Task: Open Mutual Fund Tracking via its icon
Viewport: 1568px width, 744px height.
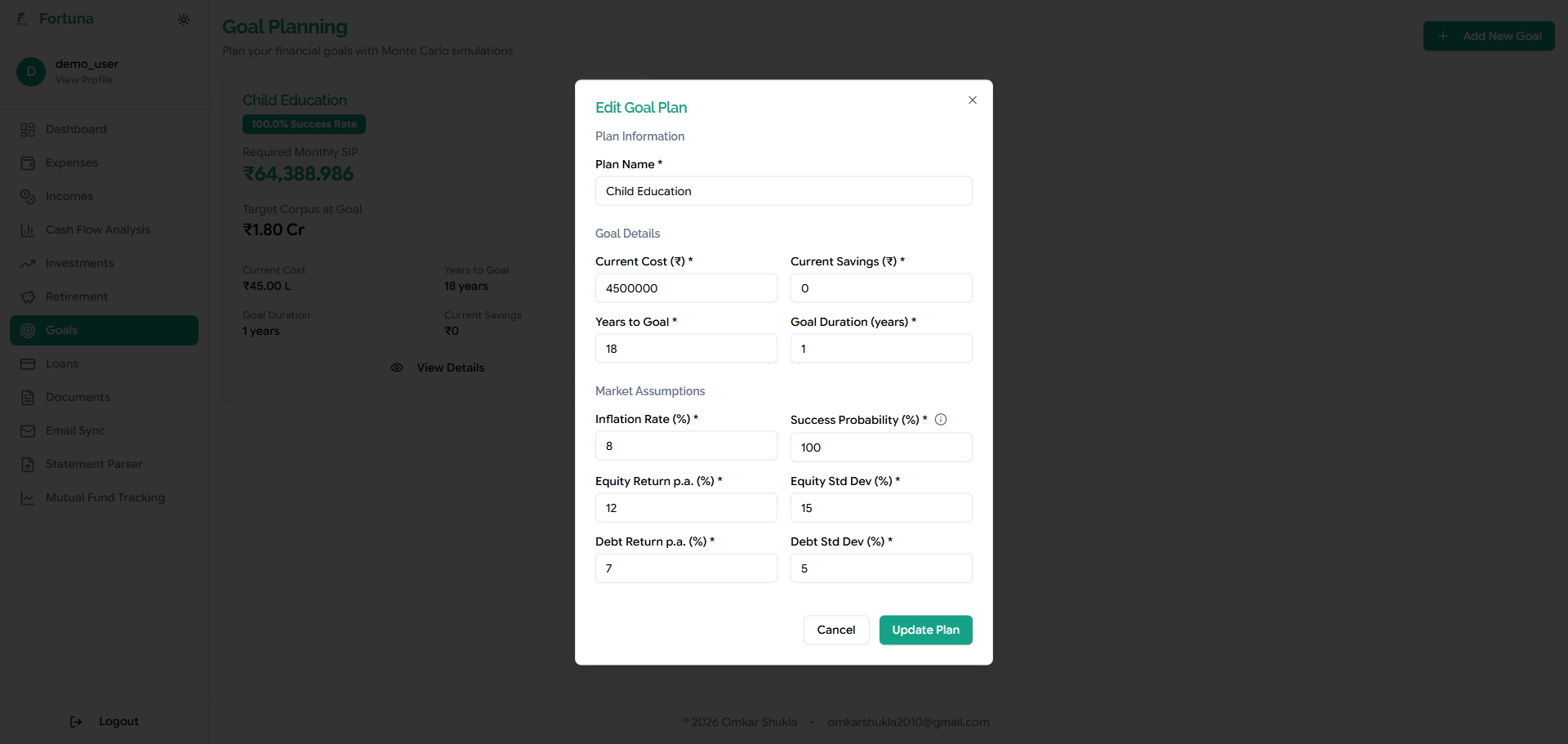Action: coord(28,497)
